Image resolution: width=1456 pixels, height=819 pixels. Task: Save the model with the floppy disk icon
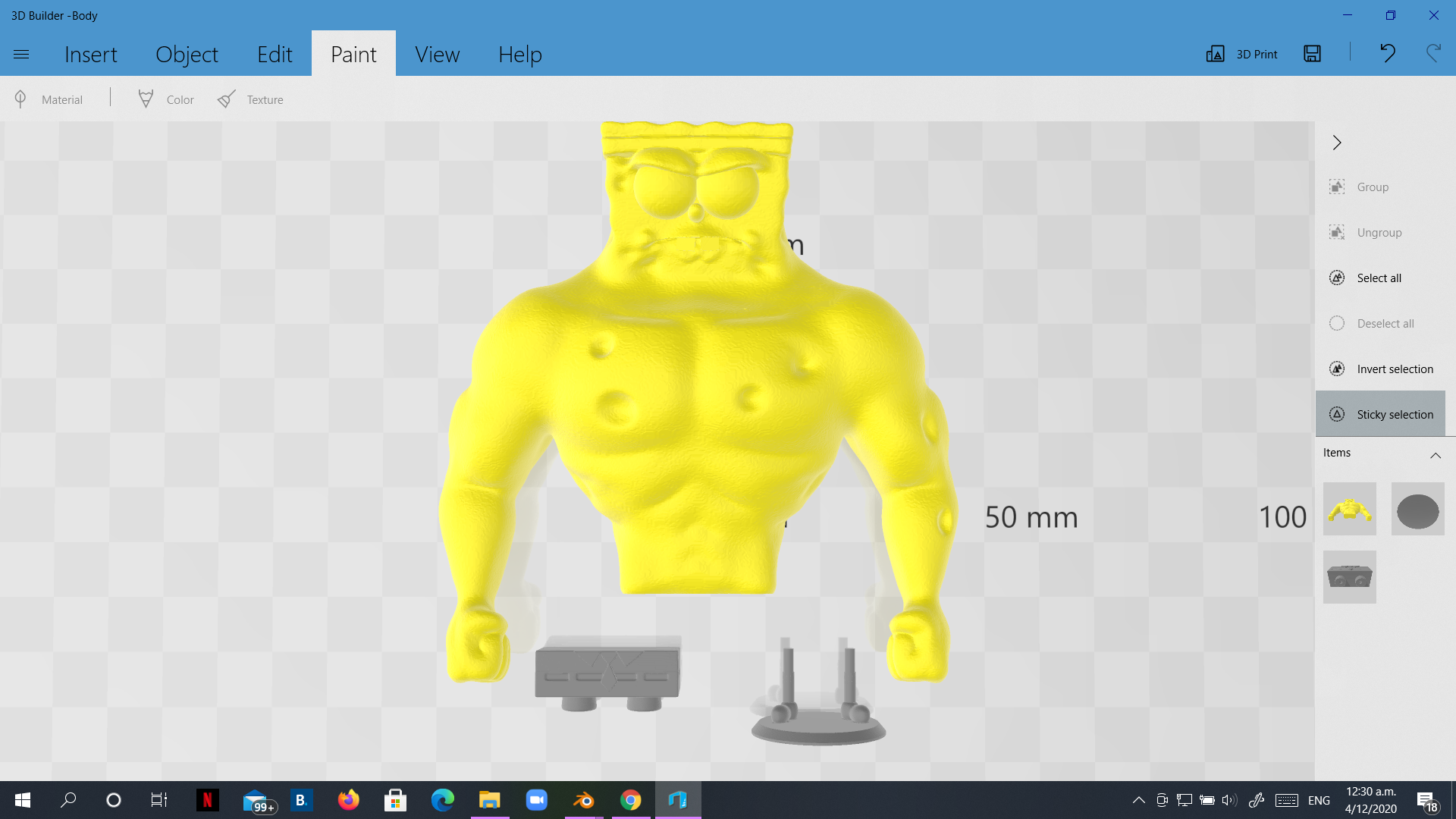point(1312,54)
